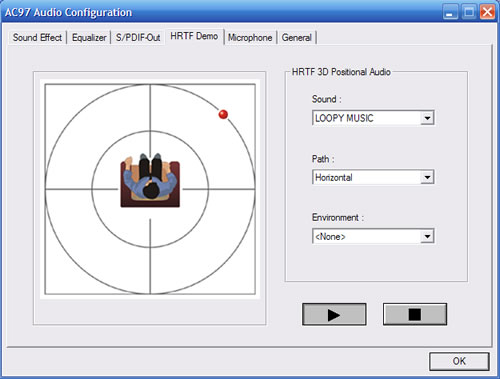Open the Sound dropdown arrow

[427, 118]
